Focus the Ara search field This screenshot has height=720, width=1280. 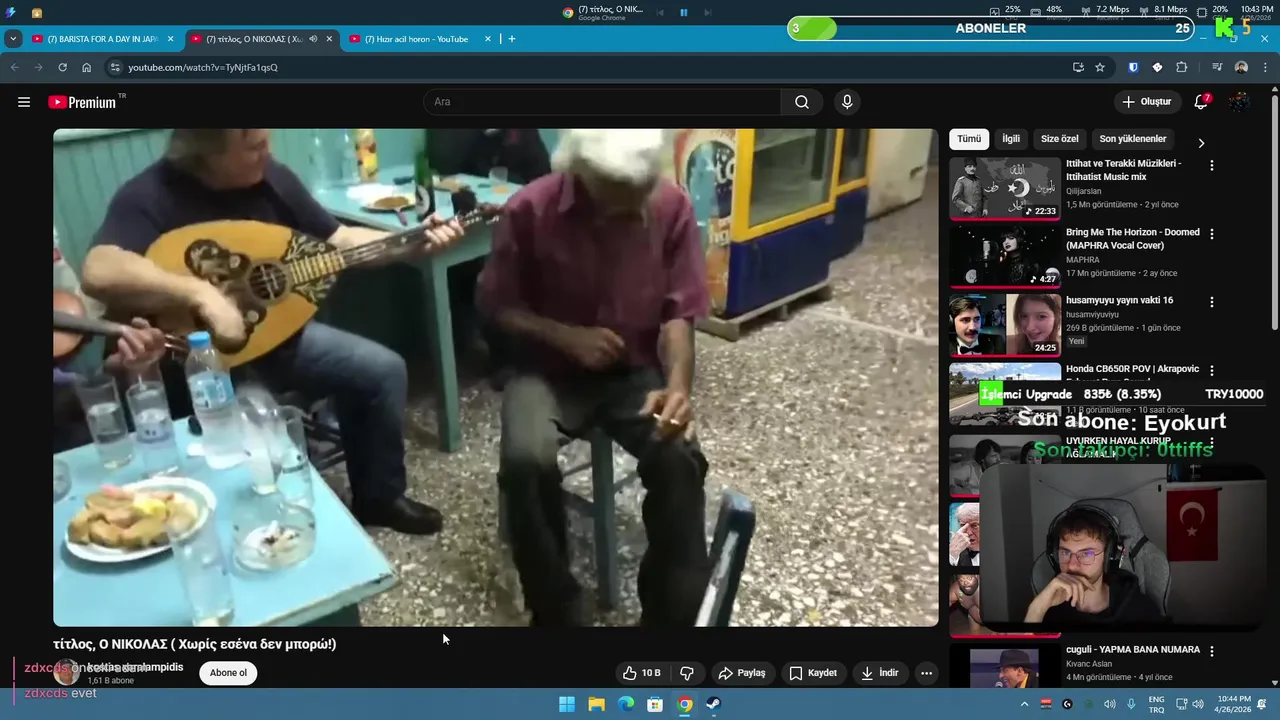(x=603, y=102)
